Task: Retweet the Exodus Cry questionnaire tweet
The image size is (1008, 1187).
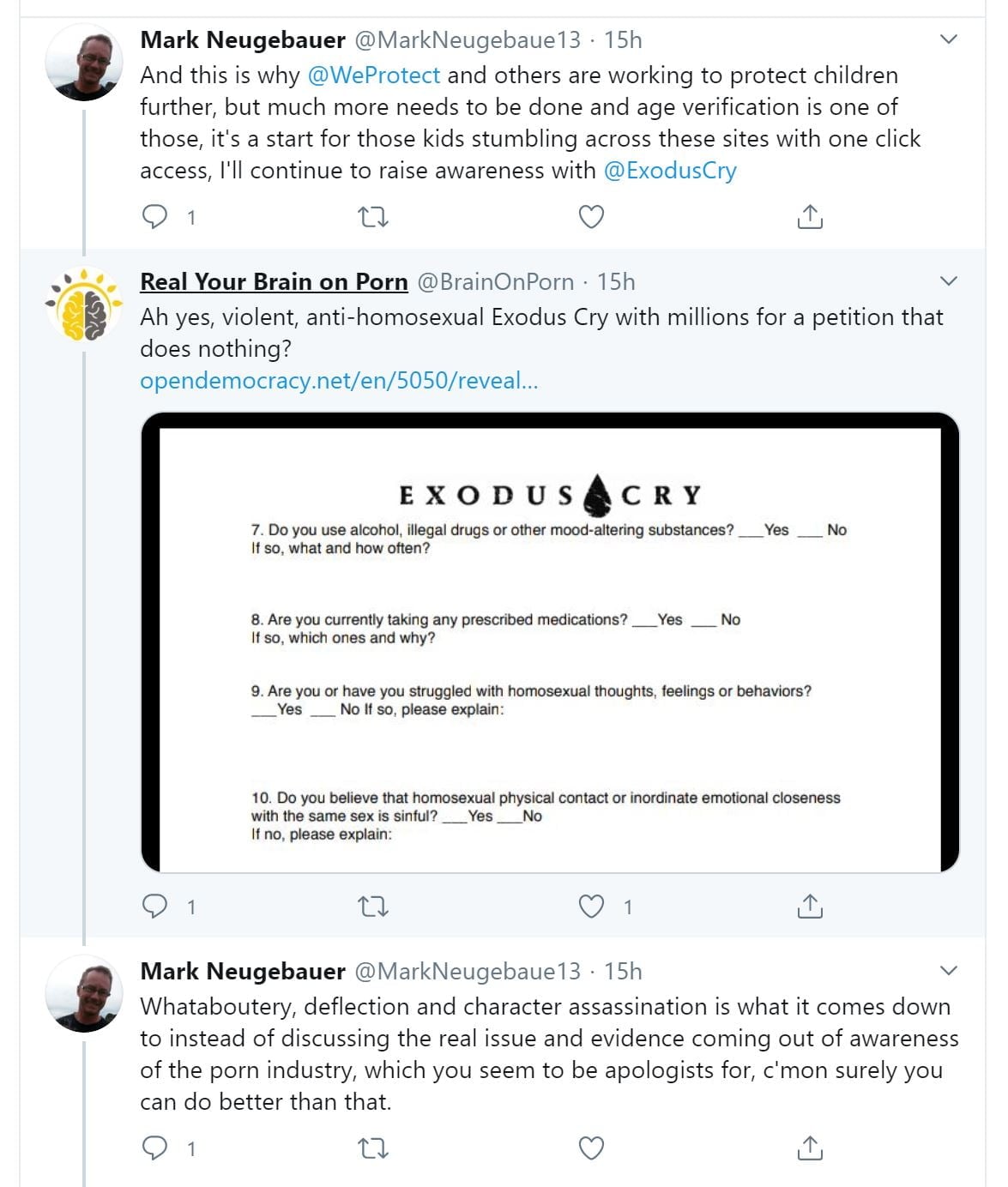Action: (372, 907)
